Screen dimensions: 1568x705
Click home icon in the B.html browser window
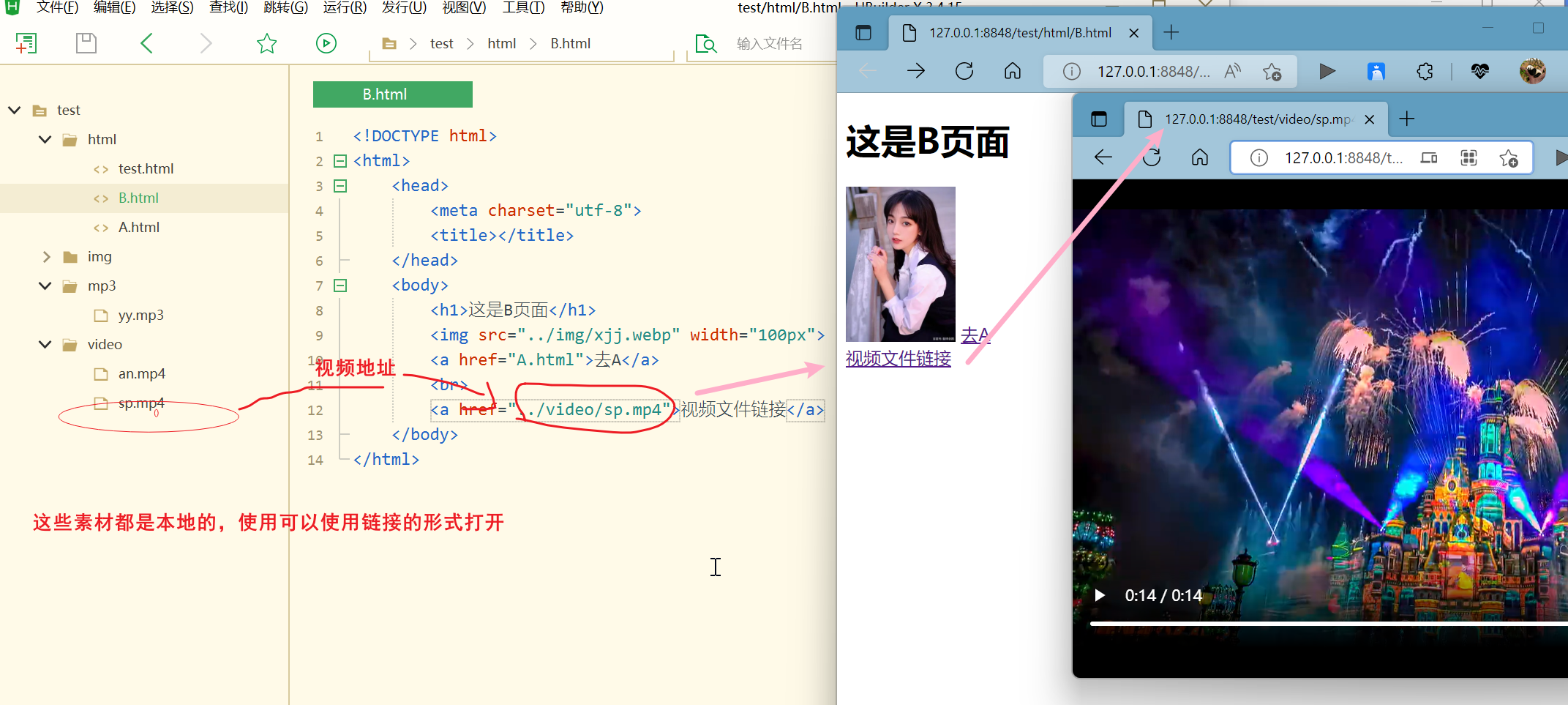coord(1013,71)
